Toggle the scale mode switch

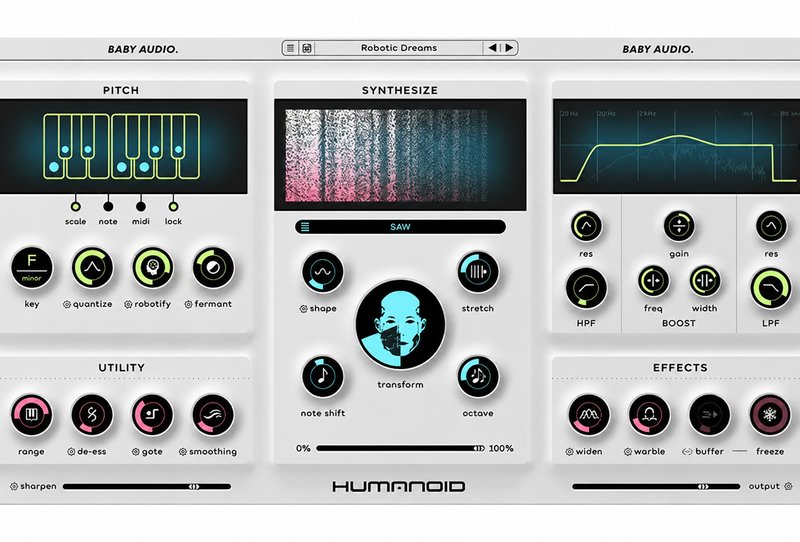76,206
